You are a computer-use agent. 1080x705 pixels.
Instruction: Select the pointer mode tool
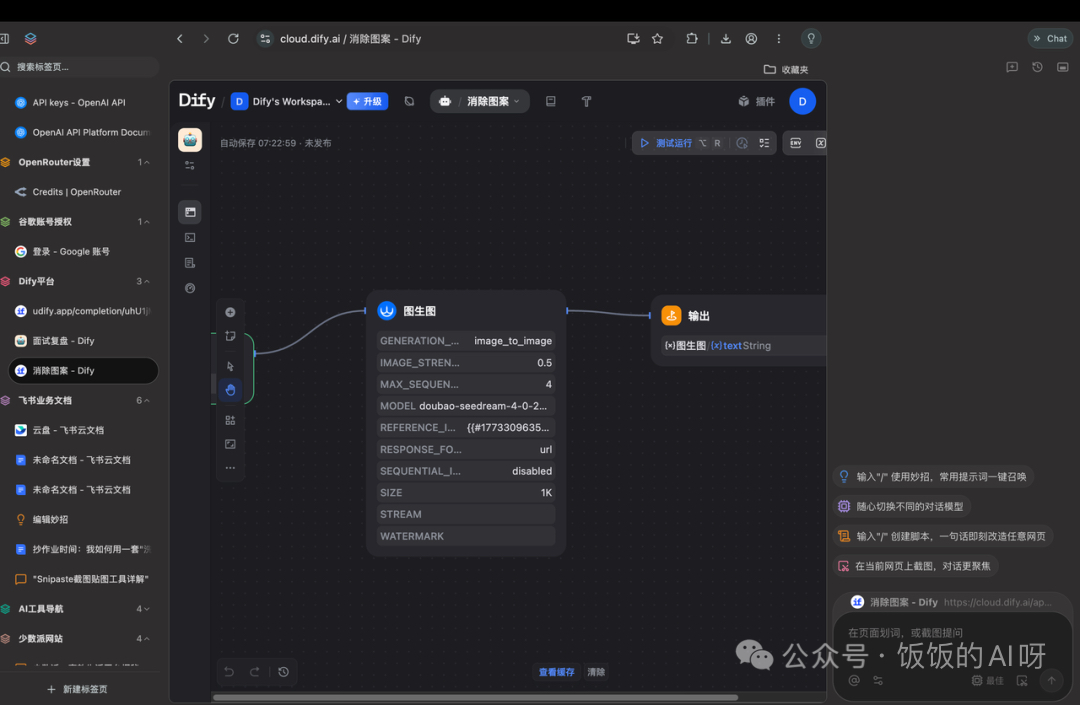tap(230, 366)
